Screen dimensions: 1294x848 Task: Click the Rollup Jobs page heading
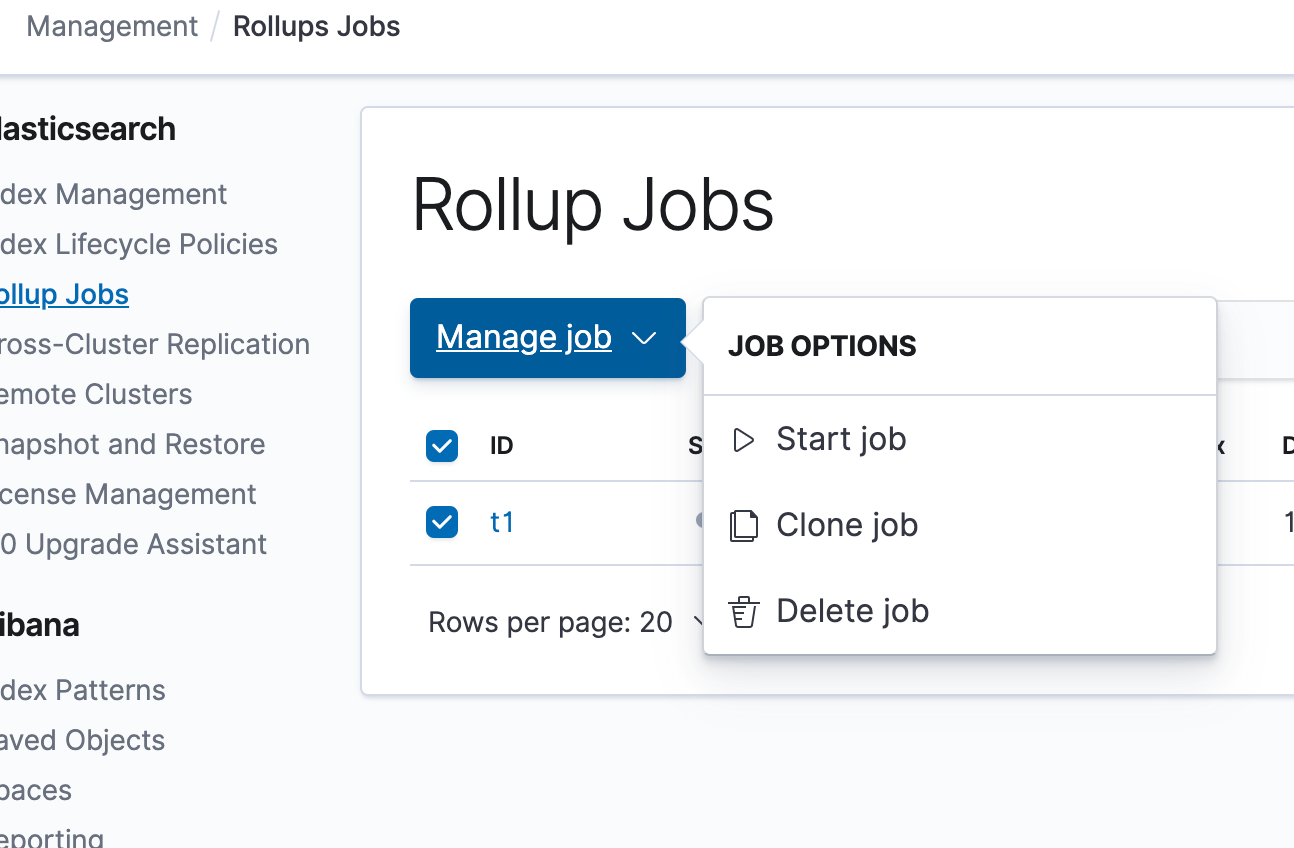(x=593, y=205)
